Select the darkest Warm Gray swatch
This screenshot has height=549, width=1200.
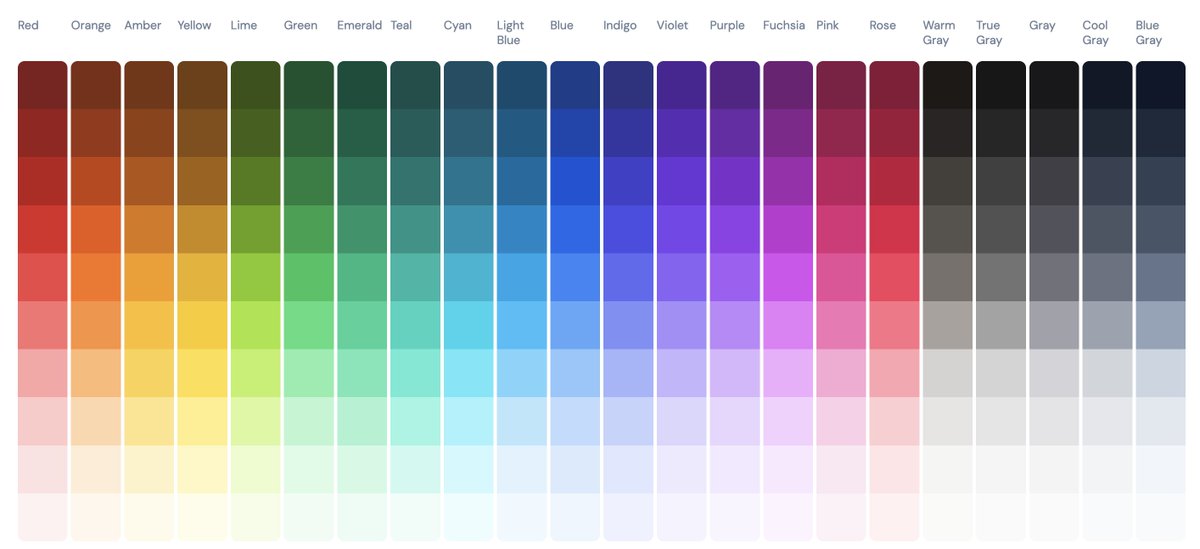[x=948, y=85]
